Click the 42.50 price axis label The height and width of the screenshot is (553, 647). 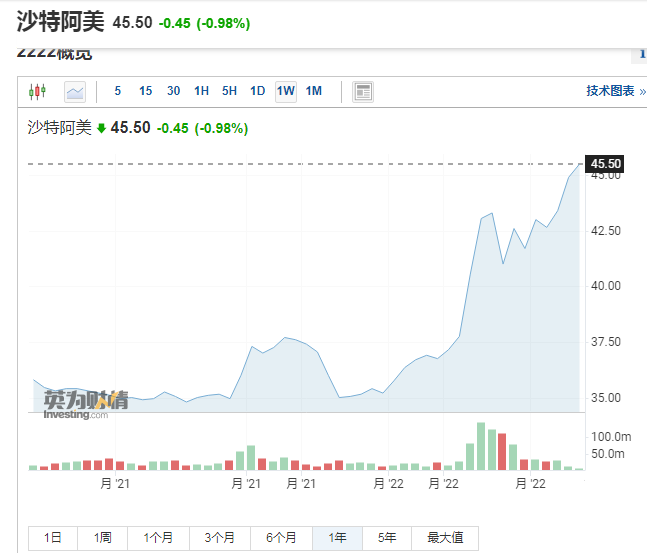(x=606, y=231)
